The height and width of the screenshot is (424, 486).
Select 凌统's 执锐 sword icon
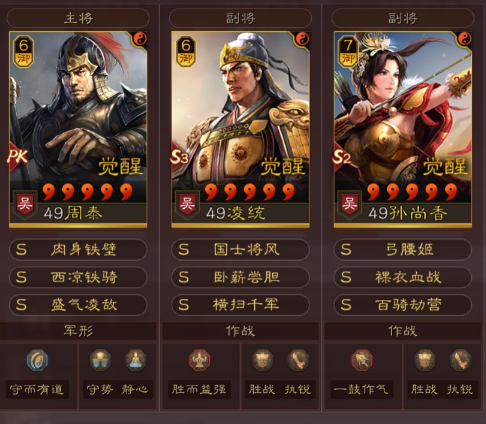pyautogui.click(x=298, y=360)
